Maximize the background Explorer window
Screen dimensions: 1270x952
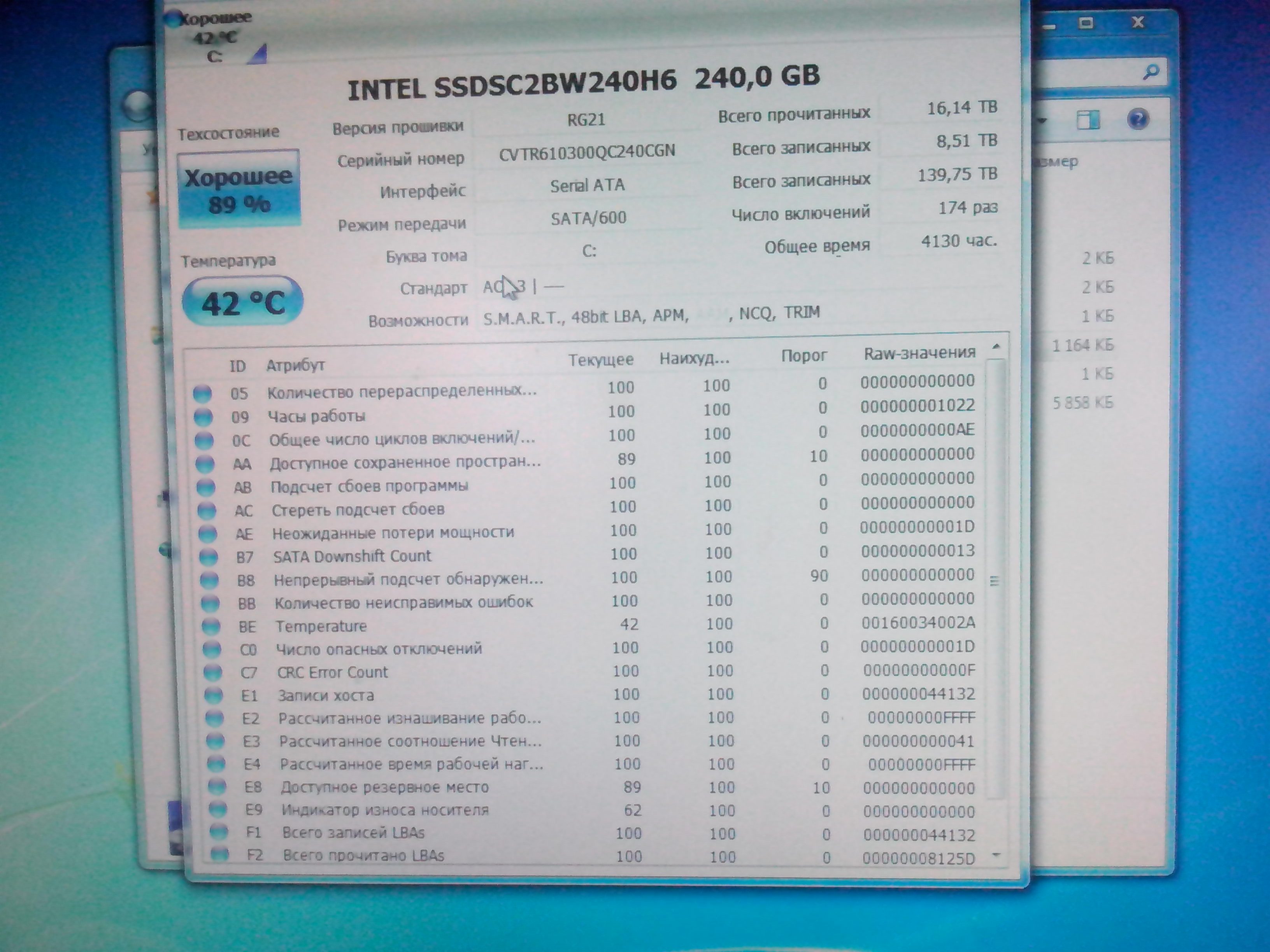coord(1085,23)
